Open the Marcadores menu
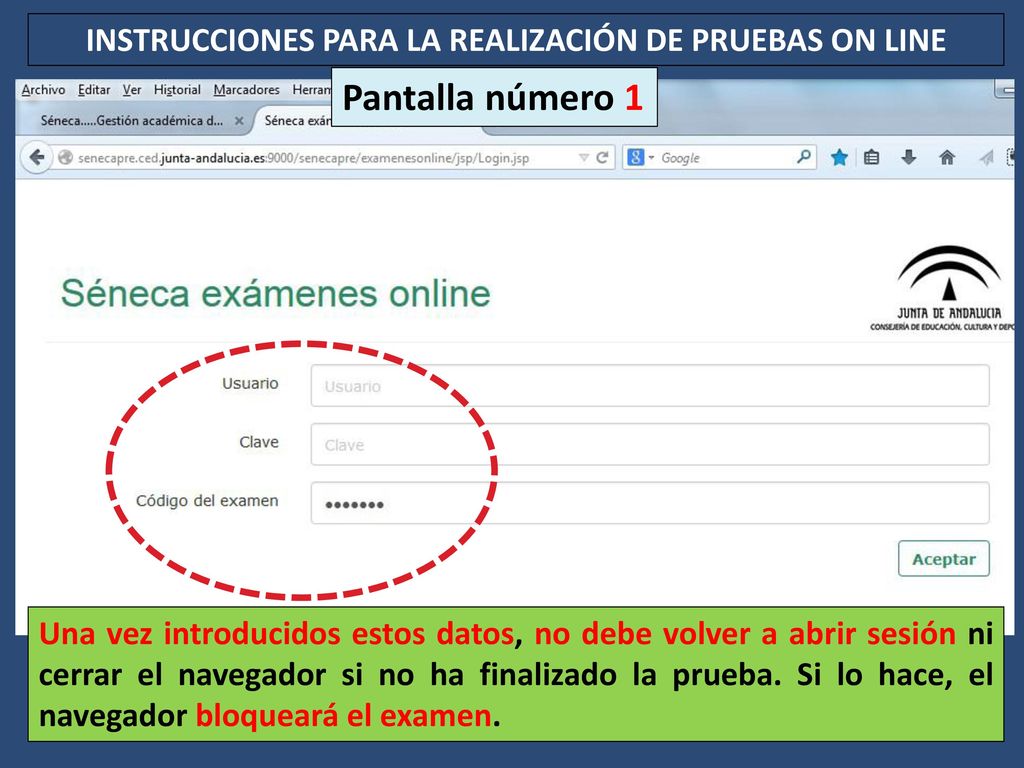1024x768 pixels. pyautogui.click(x=246, y=90)
